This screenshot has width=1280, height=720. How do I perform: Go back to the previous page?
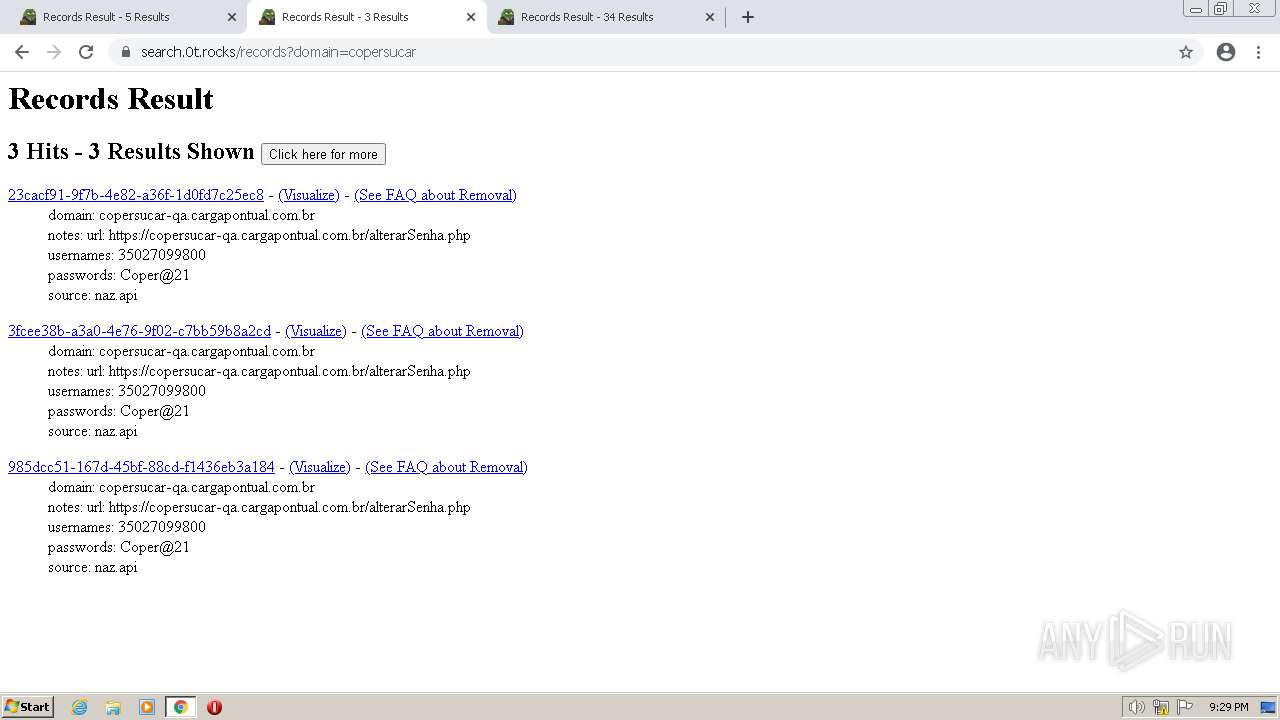tap(22, 52)
